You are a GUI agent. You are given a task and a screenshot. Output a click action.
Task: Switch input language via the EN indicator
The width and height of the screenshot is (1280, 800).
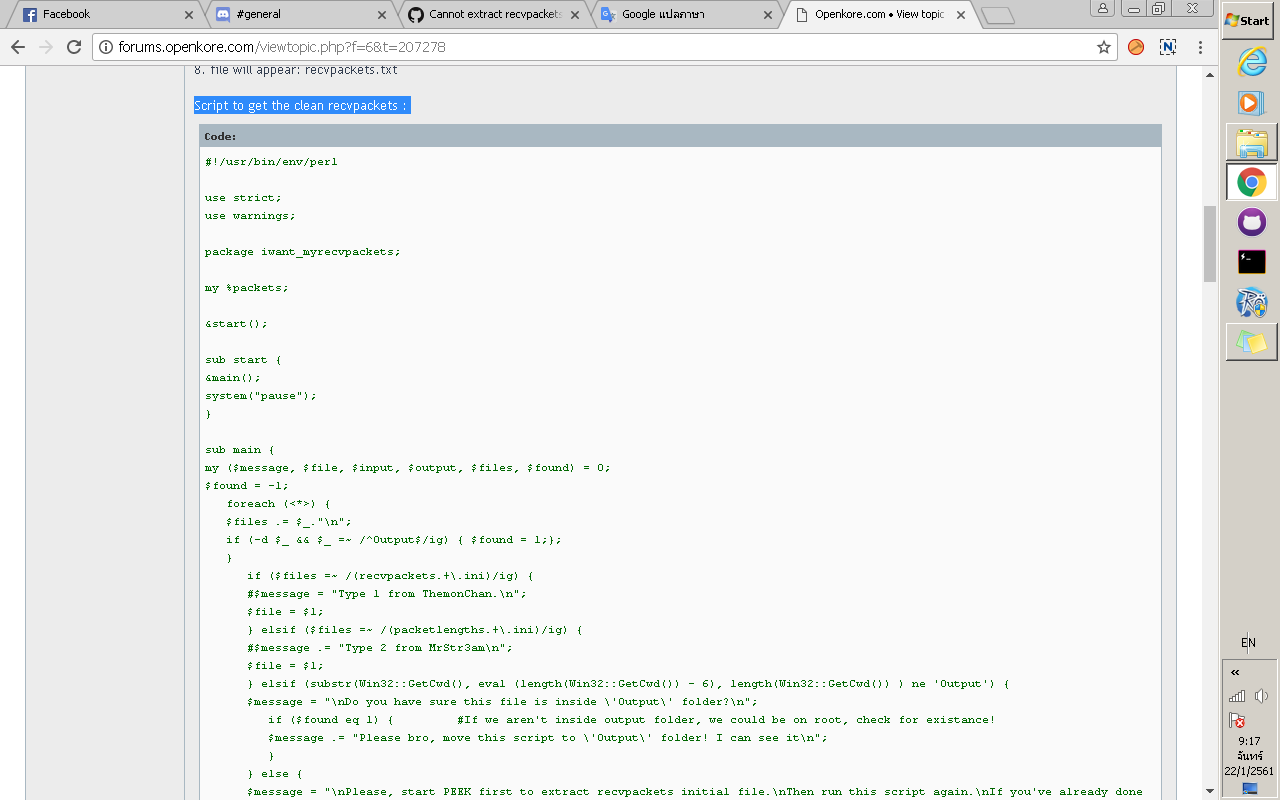1247,643
